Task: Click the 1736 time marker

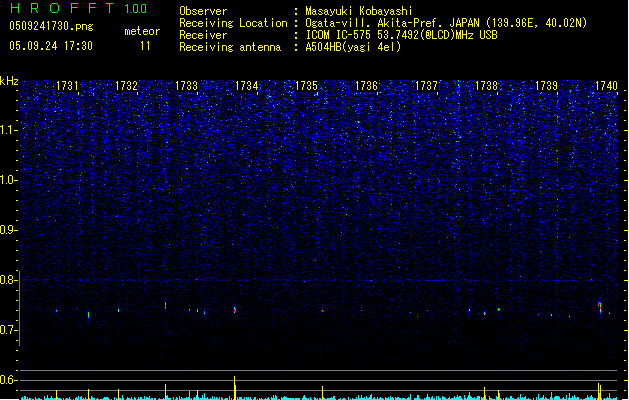Action: click(366, 86)
